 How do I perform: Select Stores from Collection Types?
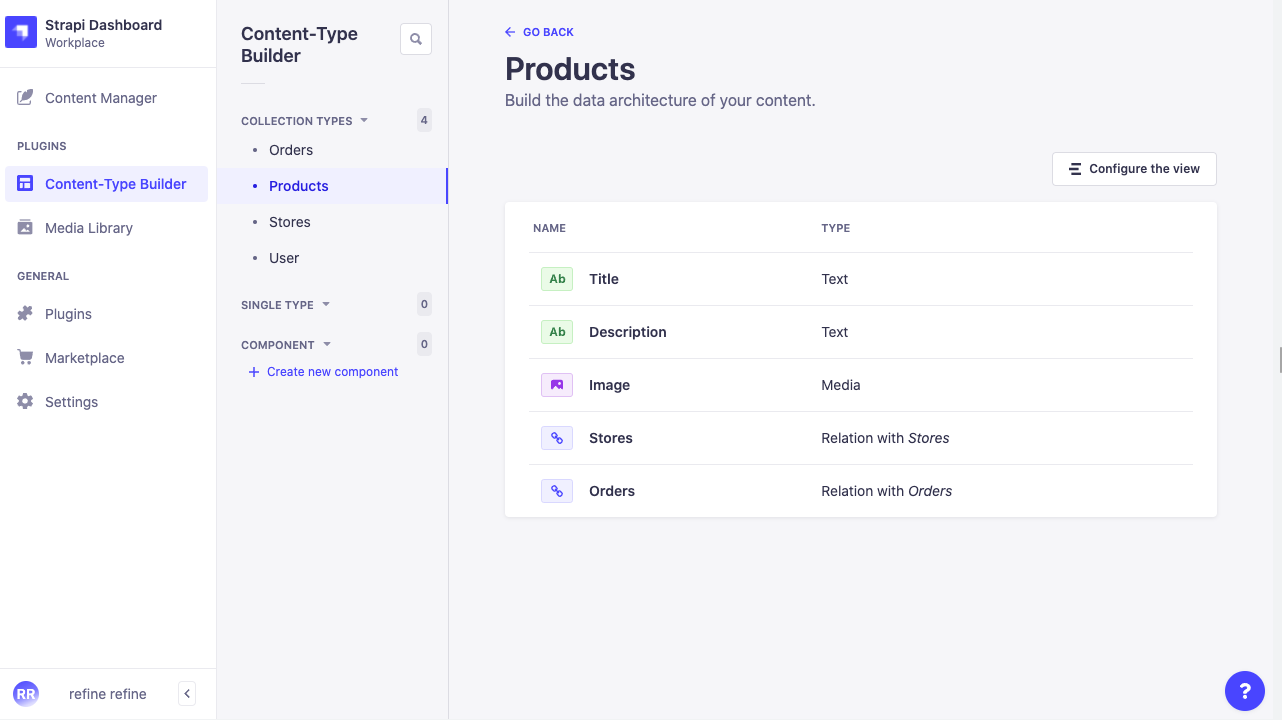(x=289, y=221)
